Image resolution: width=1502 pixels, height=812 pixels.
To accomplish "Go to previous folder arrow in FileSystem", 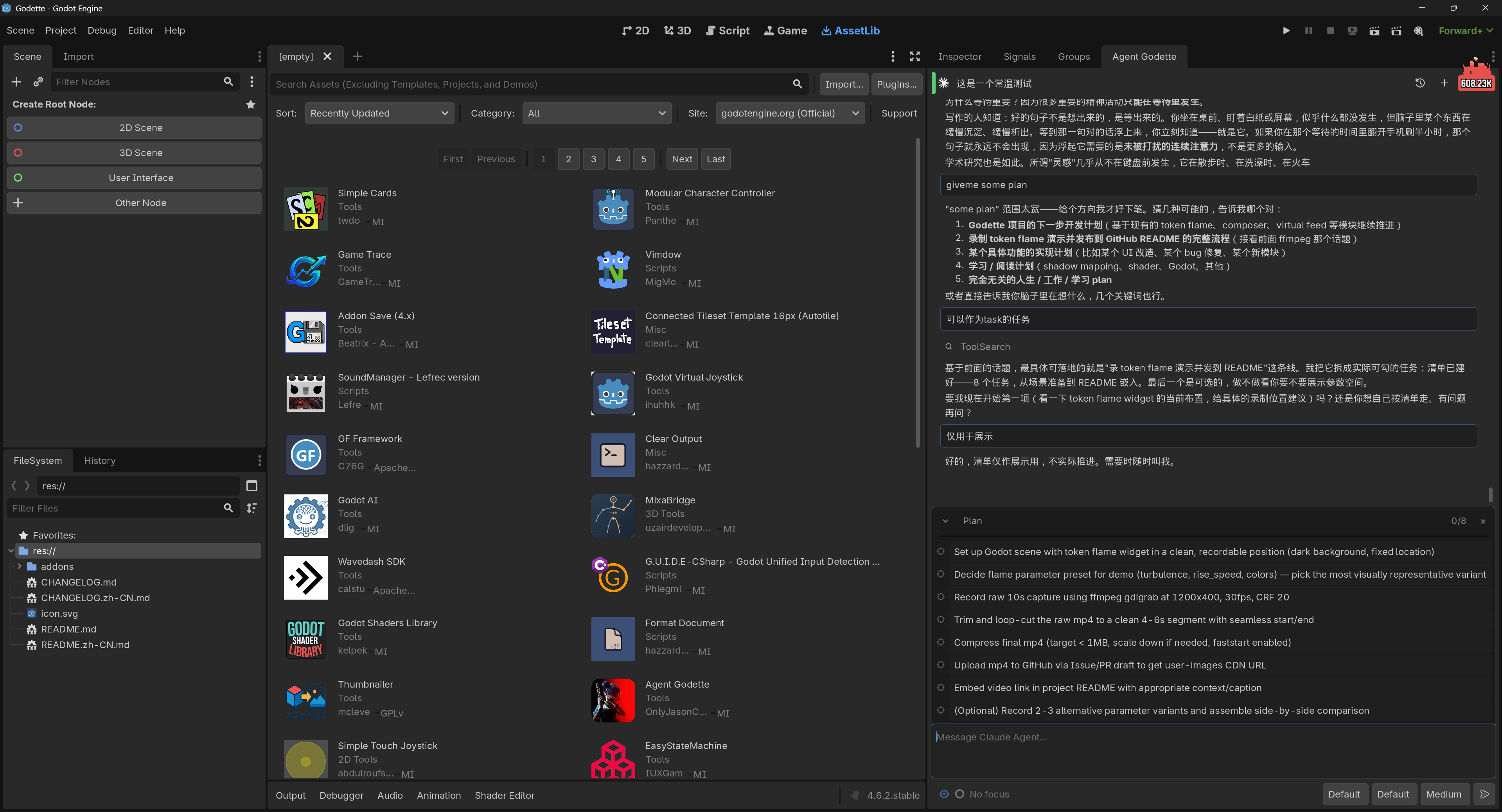I will pyautogui.click(x=14, y=485).
